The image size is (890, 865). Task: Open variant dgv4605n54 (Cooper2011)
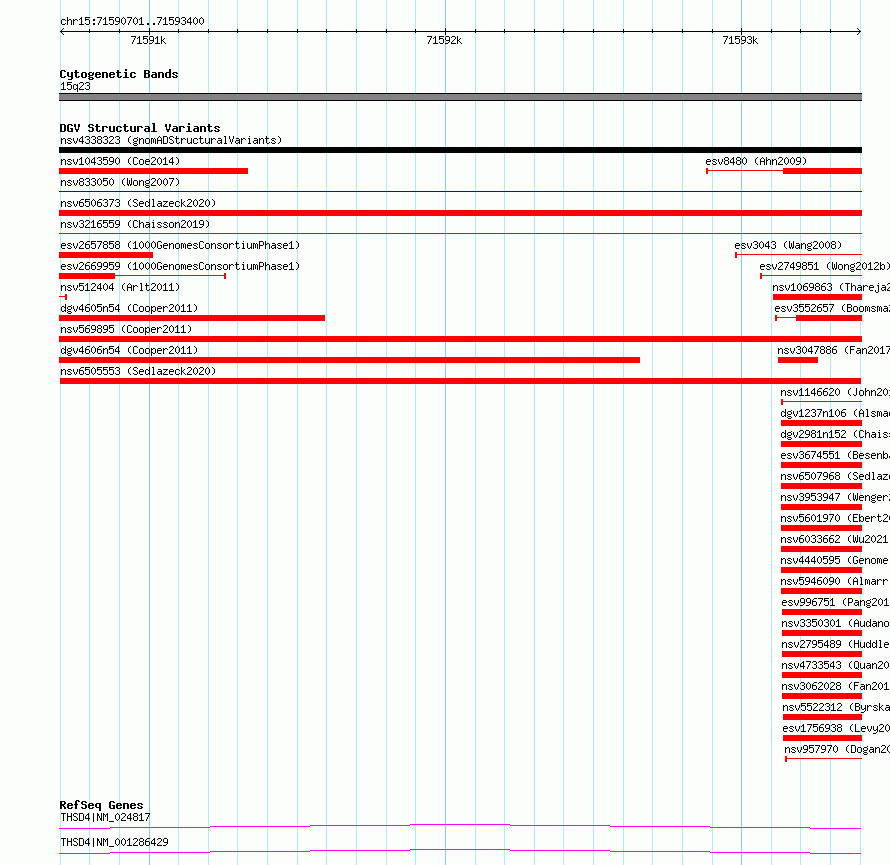(129, 308)
